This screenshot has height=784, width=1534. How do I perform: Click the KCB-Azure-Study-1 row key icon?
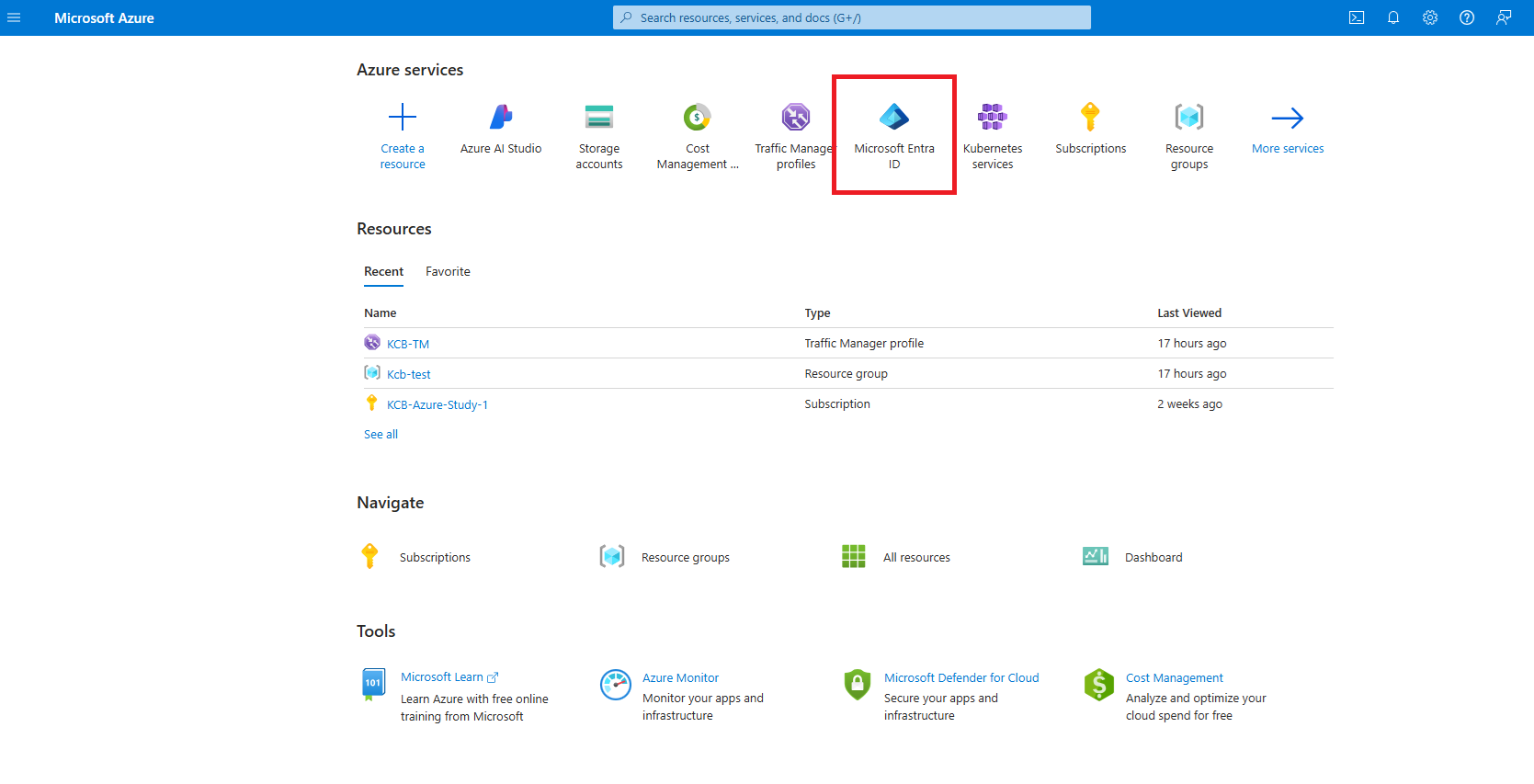[x=371, y=403]
